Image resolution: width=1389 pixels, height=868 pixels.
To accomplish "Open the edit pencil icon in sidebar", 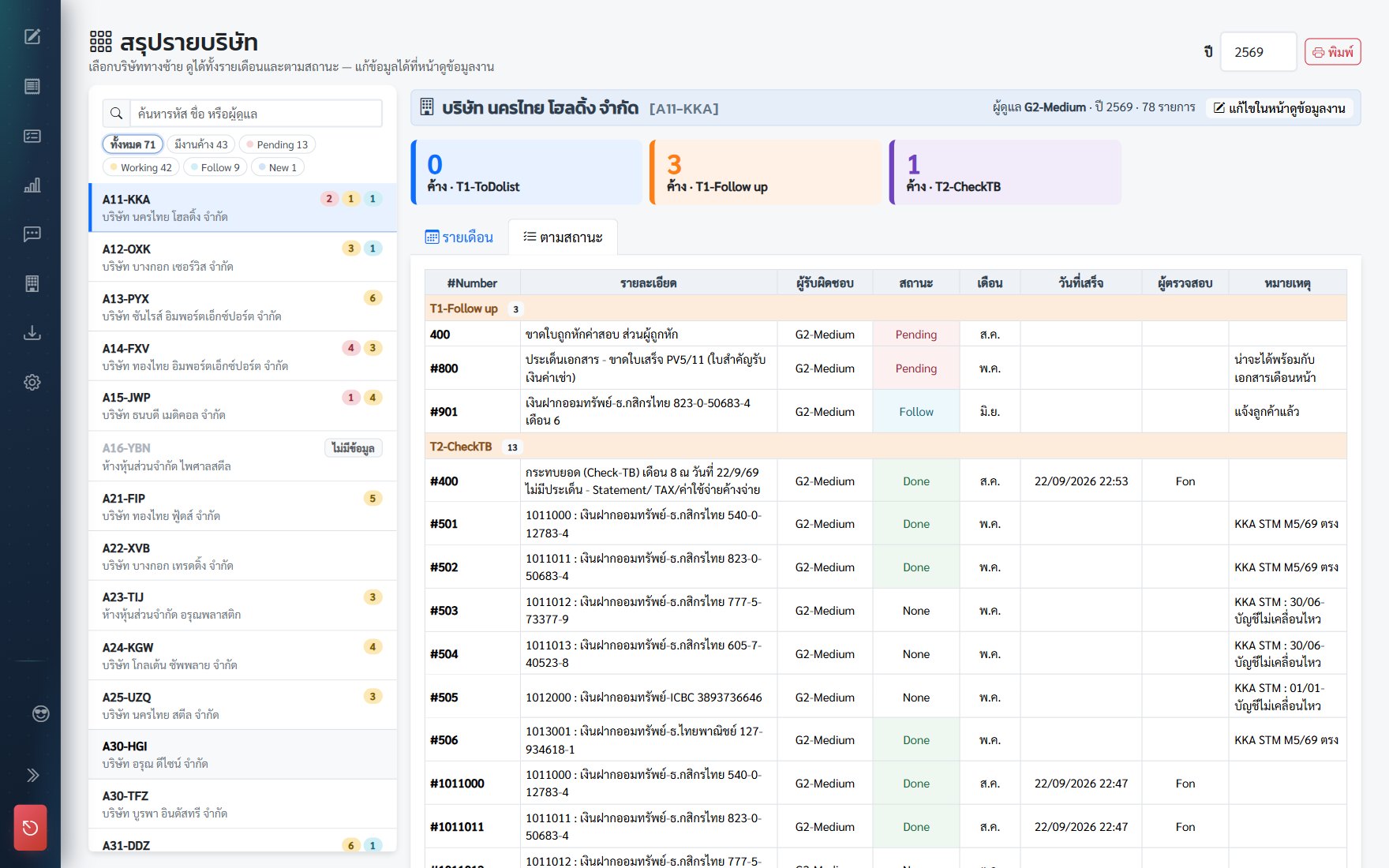I will [32, 36].
